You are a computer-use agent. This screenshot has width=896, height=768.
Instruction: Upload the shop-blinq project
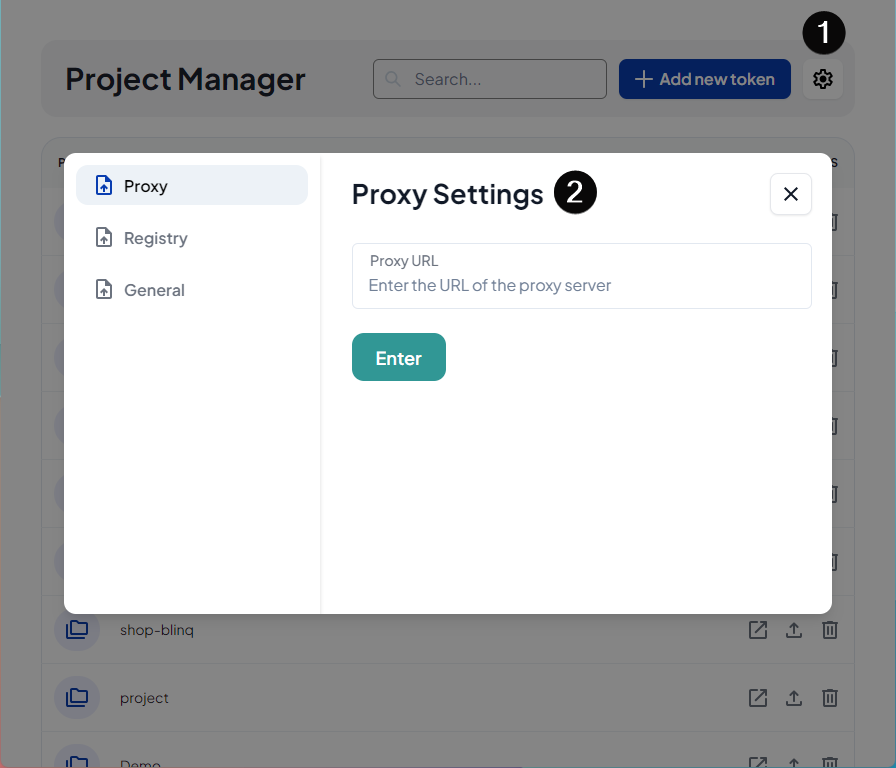[x=793, y=630]
